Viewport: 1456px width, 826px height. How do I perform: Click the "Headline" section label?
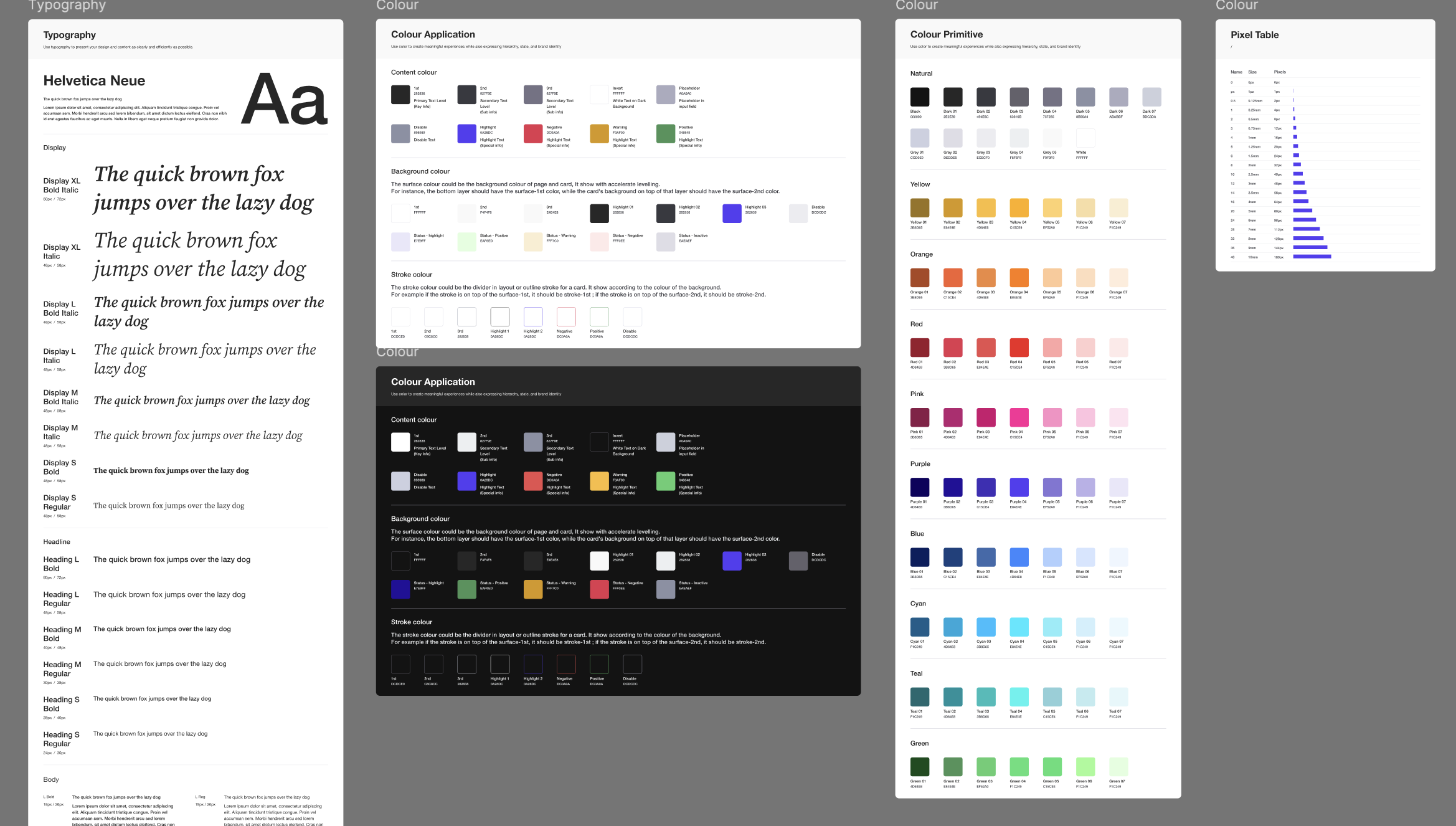click(x=57, y=542)
